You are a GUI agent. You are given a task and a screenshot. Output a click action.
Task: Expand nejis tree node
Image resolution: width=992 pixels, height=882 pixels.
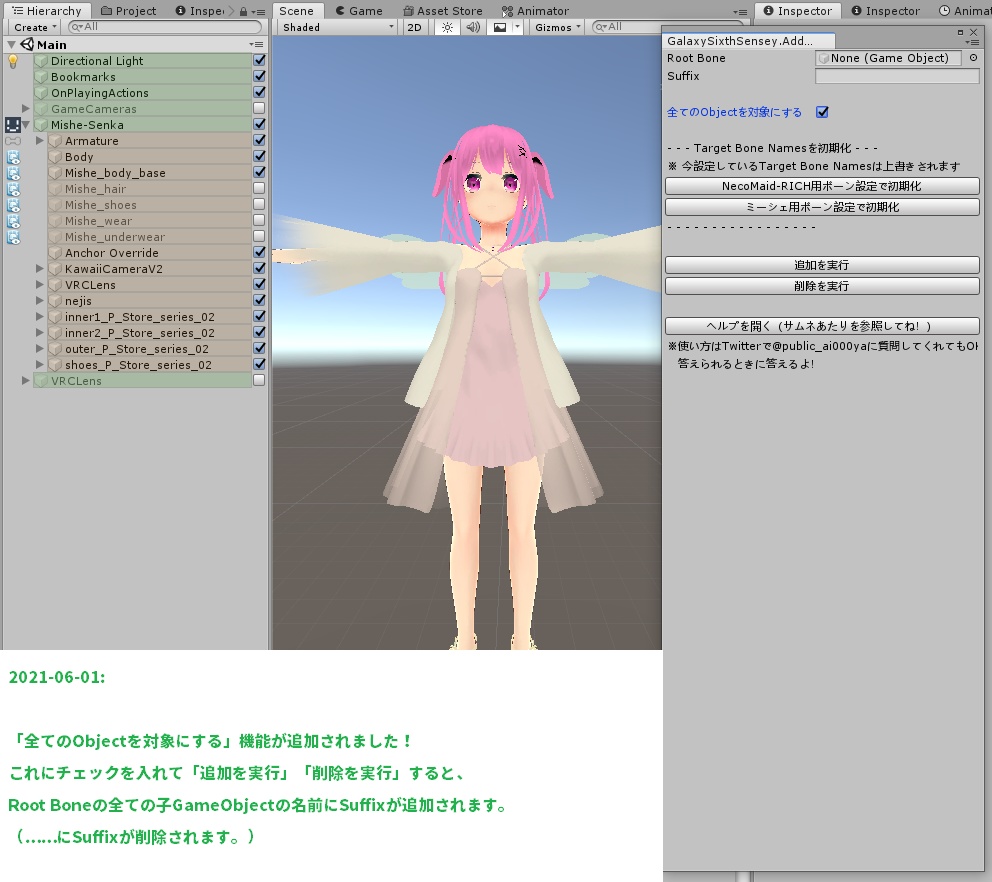click(40, 301)
